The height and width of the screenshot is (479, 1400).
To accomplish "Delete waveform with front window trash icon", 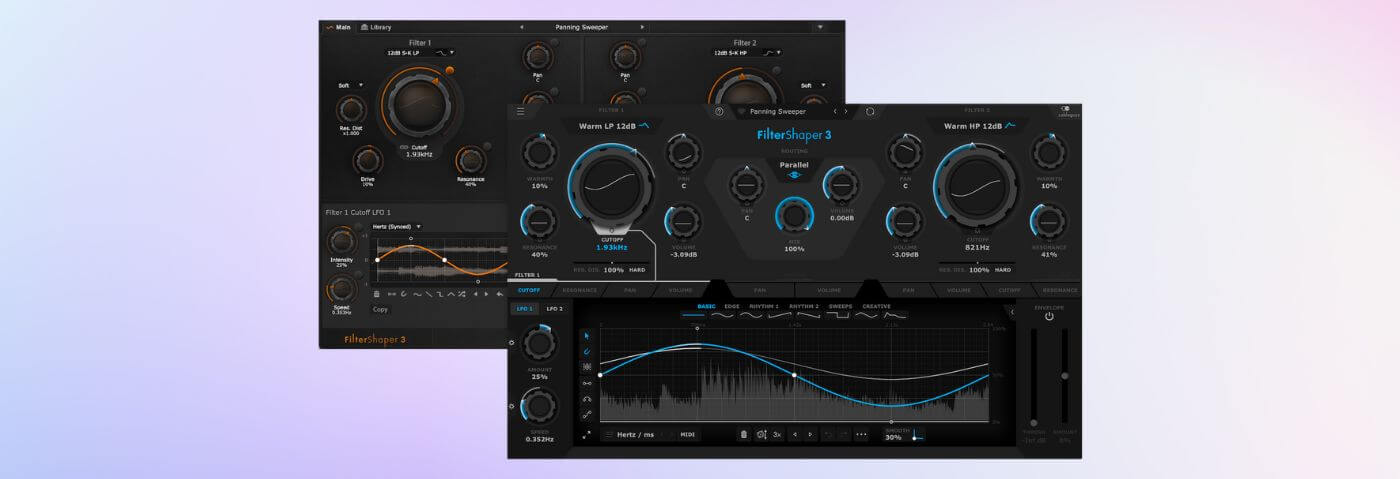I will point(743,435).
